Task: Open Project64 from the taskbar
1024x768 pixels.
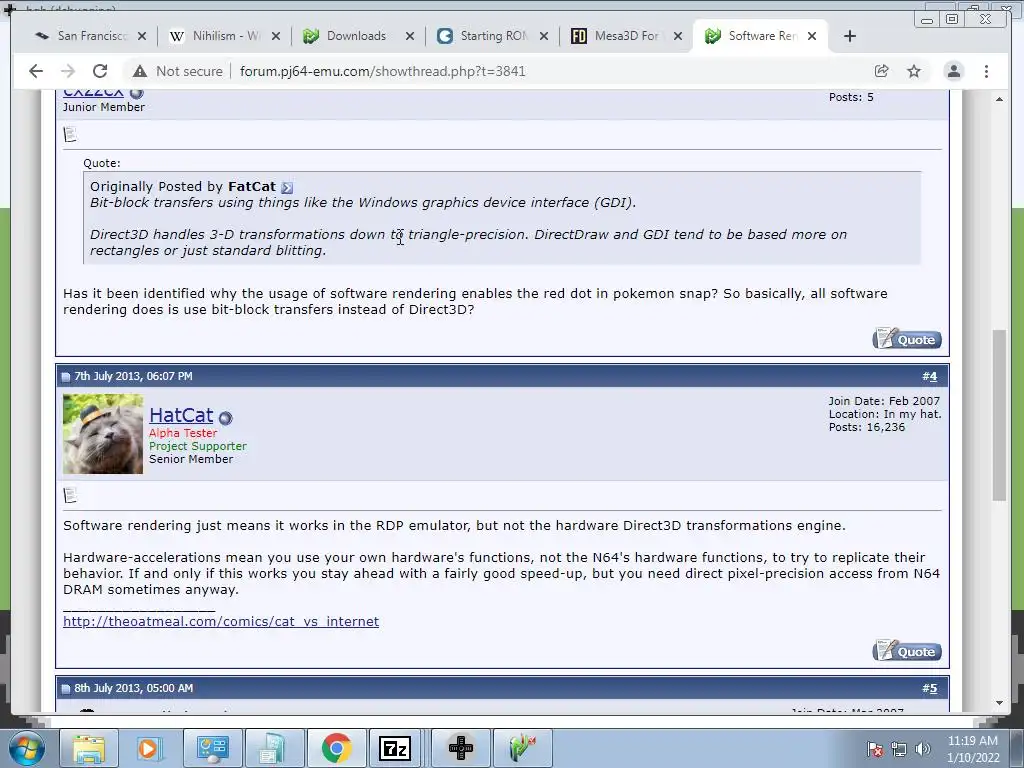Action: (x=522, y=748)
